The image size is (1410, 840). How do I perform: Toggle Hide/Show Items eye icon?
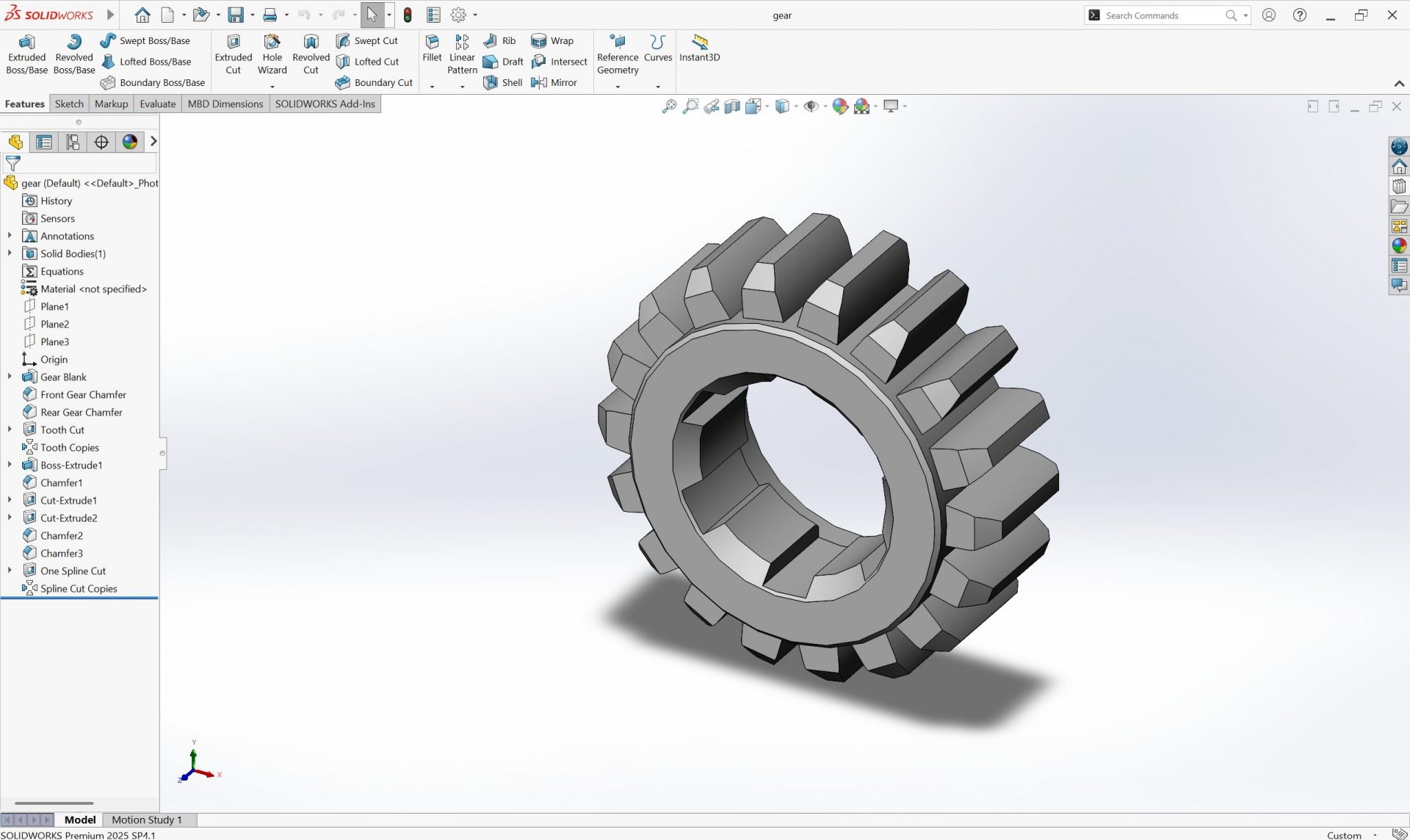[812, 106]
